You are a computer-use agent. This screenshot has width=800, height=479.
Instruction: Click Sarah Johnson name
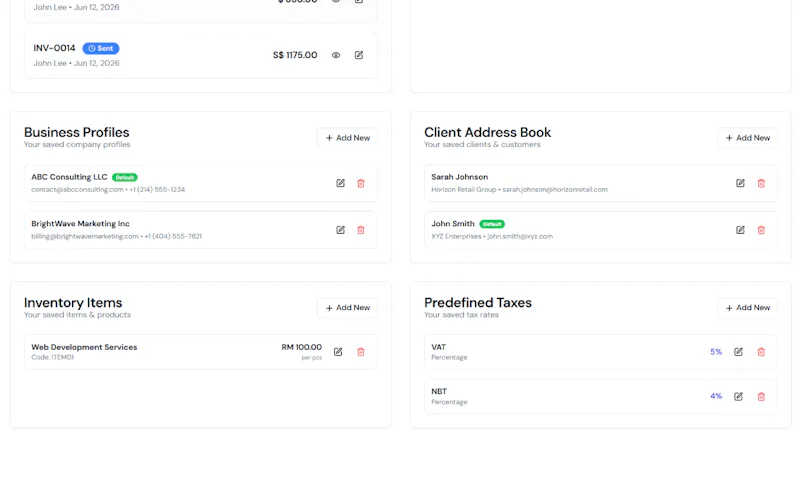[460, 177]
